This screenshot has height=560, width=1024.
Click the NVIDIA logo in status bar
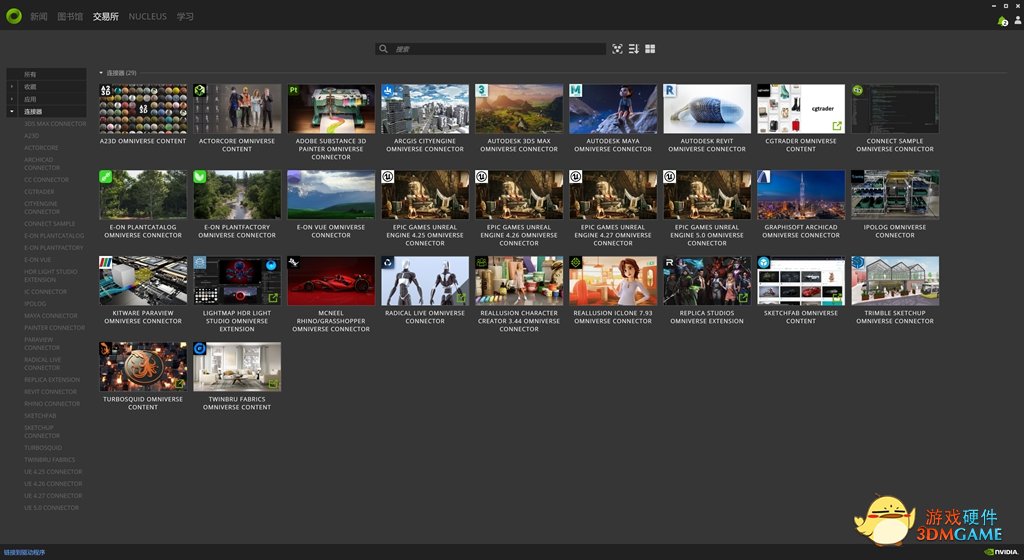[x=1000, y=552]
